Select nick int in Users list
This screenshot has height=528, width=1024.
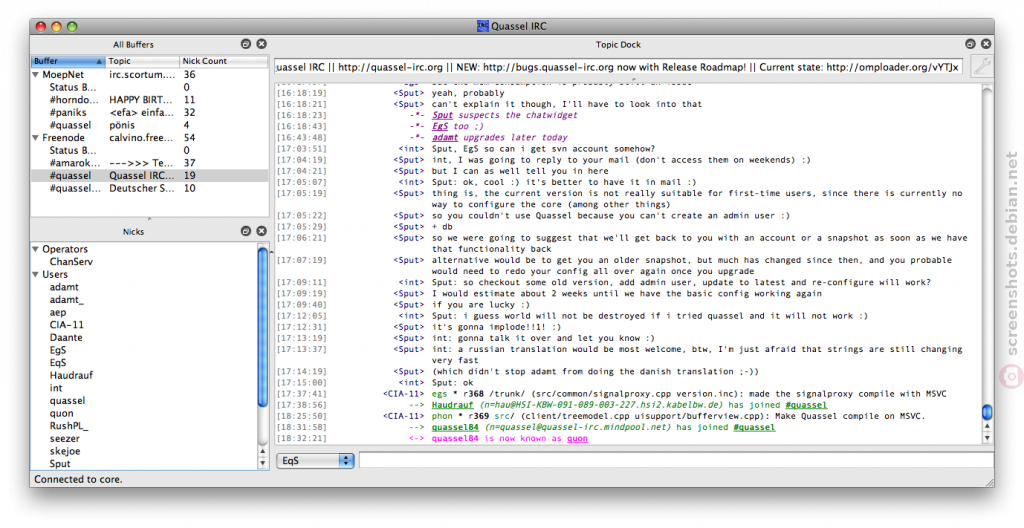point(56,388)
